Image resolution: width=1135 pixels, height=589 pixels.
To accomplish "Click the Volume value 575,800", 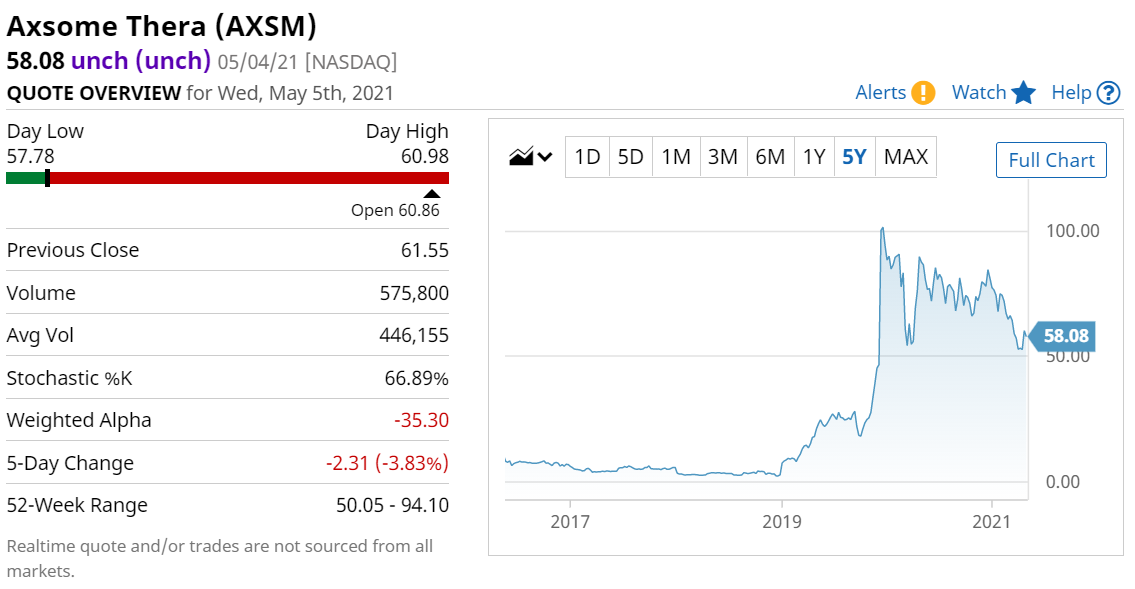I will coord(414,293).
